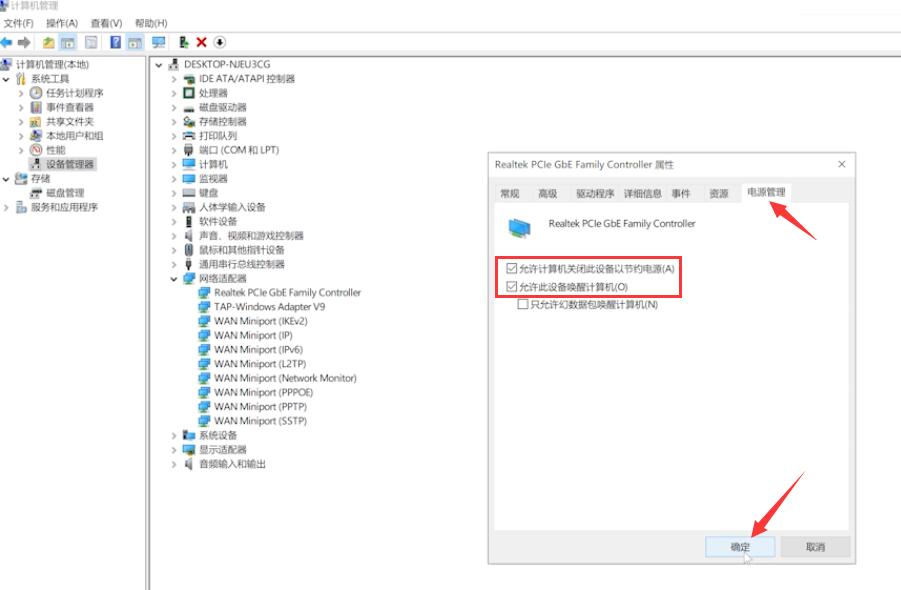The image size is (901, 590).
Task: Select 任务计划程序 in the left tree
Action: tap(74, 92)
